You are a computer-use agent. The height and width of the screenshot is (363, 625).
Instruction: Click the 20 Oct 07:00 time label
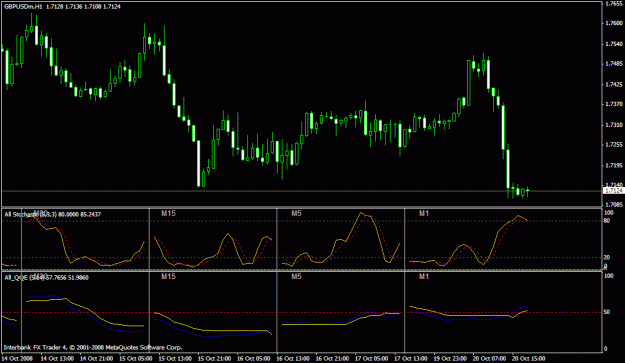coord(489,358)
